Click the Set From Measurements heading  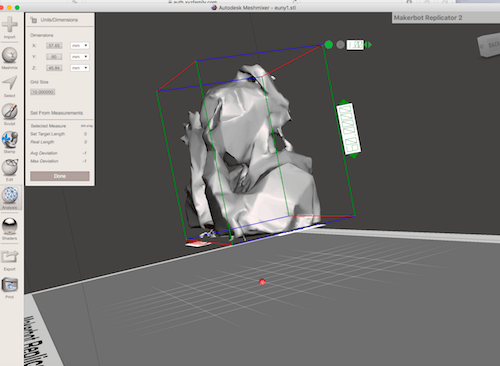(x=57, y=113)
